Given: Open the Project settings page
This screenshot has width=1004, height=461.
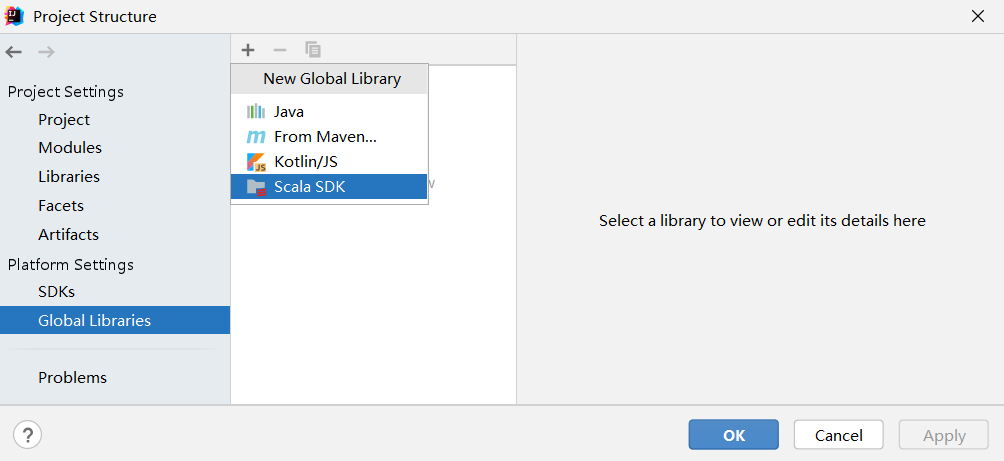Looking at the screenshot, I should [64, 120].
